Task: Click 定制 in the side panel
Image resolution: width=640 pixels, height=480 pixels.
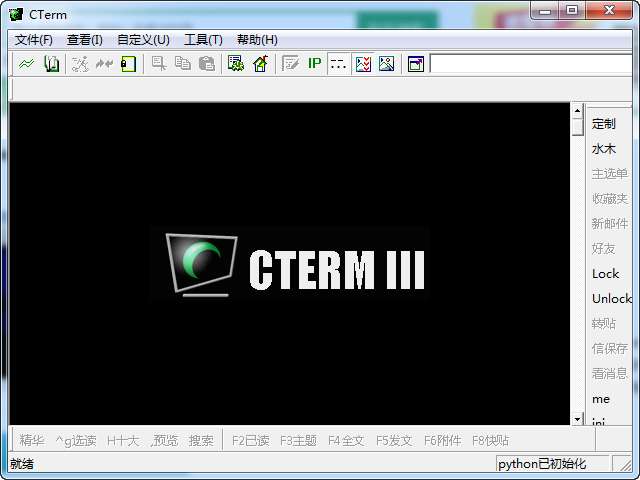Action: tap(603, 123)
